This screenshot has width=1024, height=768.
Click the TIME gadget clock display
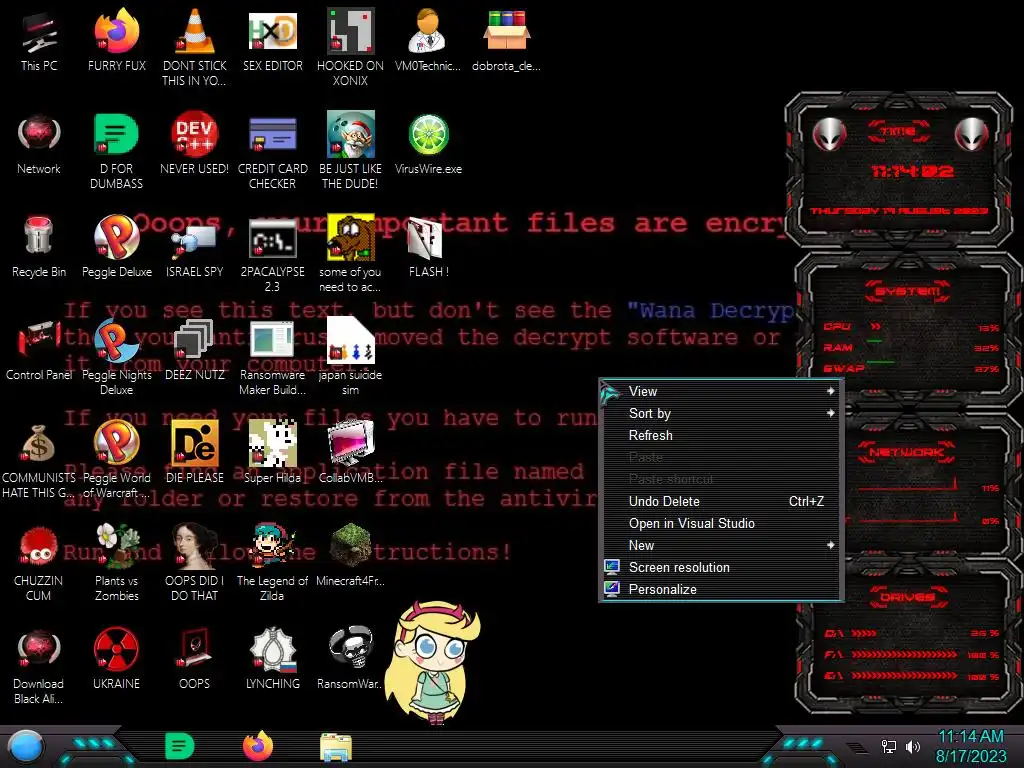[x=912, y=172]
